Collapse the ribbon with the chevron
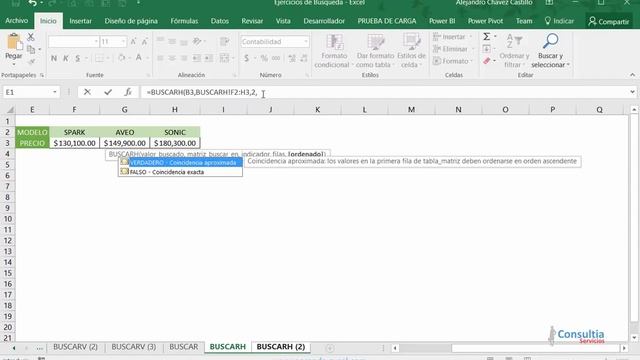This screenshot has height=360, width=640. tap(632, 75)
